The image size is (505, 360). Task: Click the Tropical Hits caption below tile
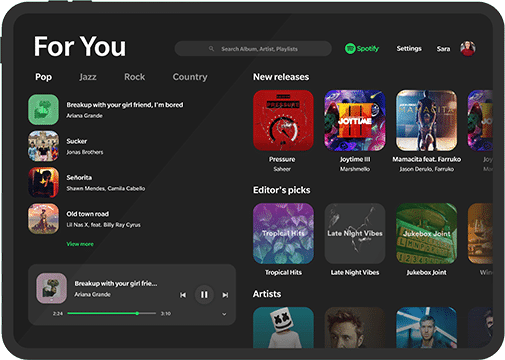(283, 273)
